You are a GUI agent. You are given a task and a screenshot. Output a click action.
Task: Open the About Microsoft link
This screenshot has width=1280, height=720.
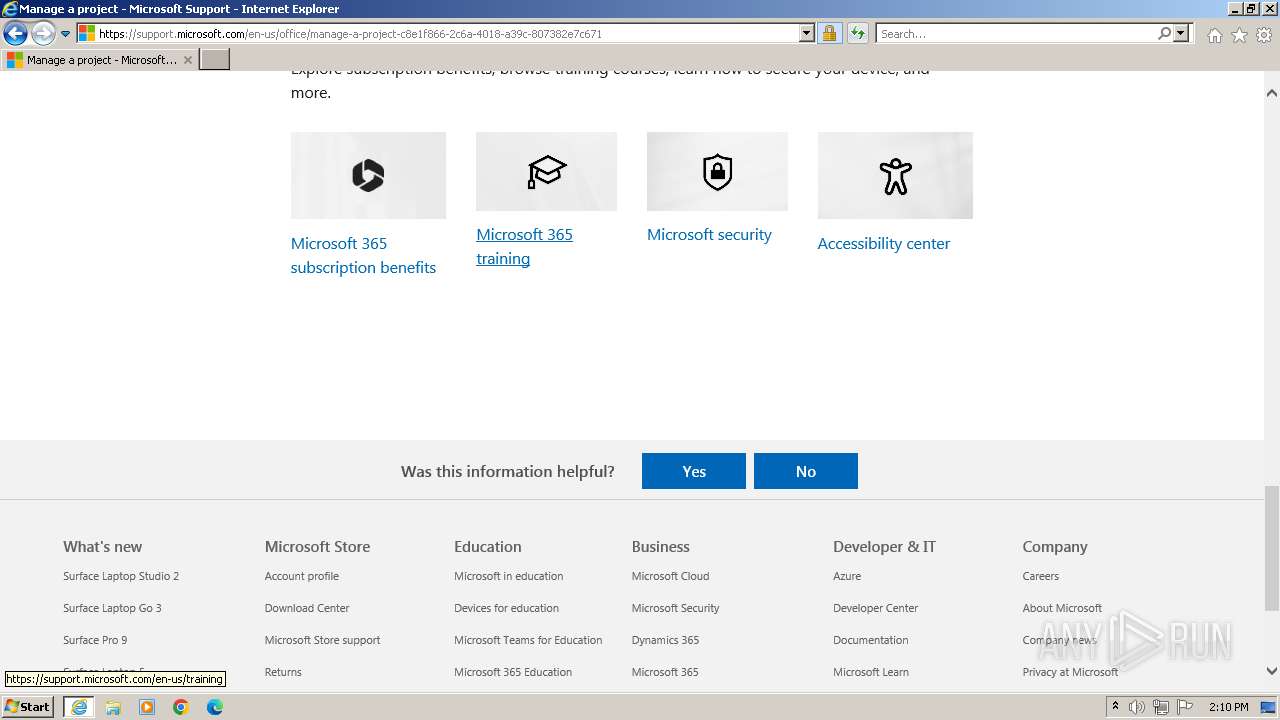pos(1062,608)
